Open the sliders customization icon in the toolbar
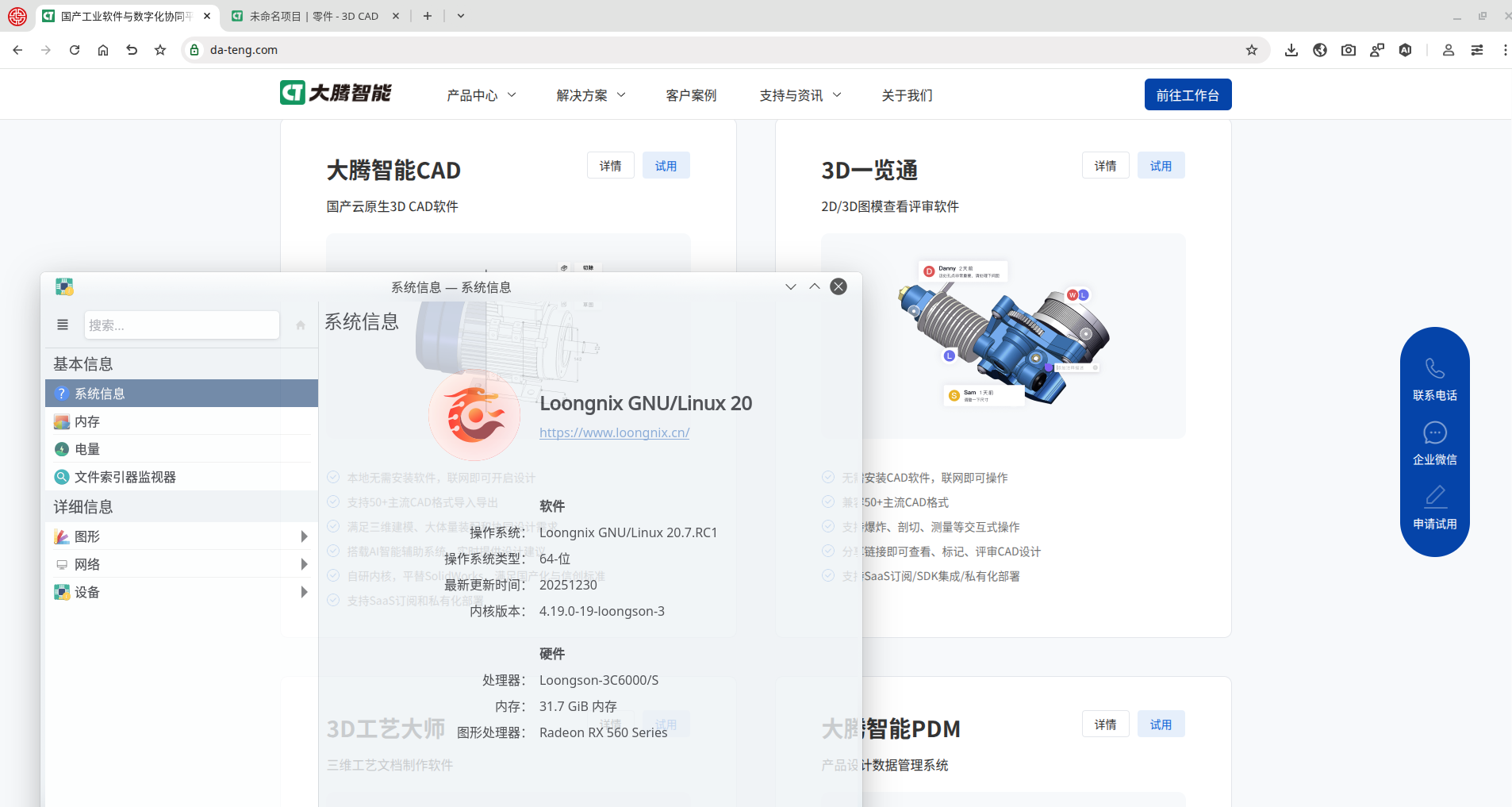This screenshot has width=1512, height=807. pos(1477,50)
